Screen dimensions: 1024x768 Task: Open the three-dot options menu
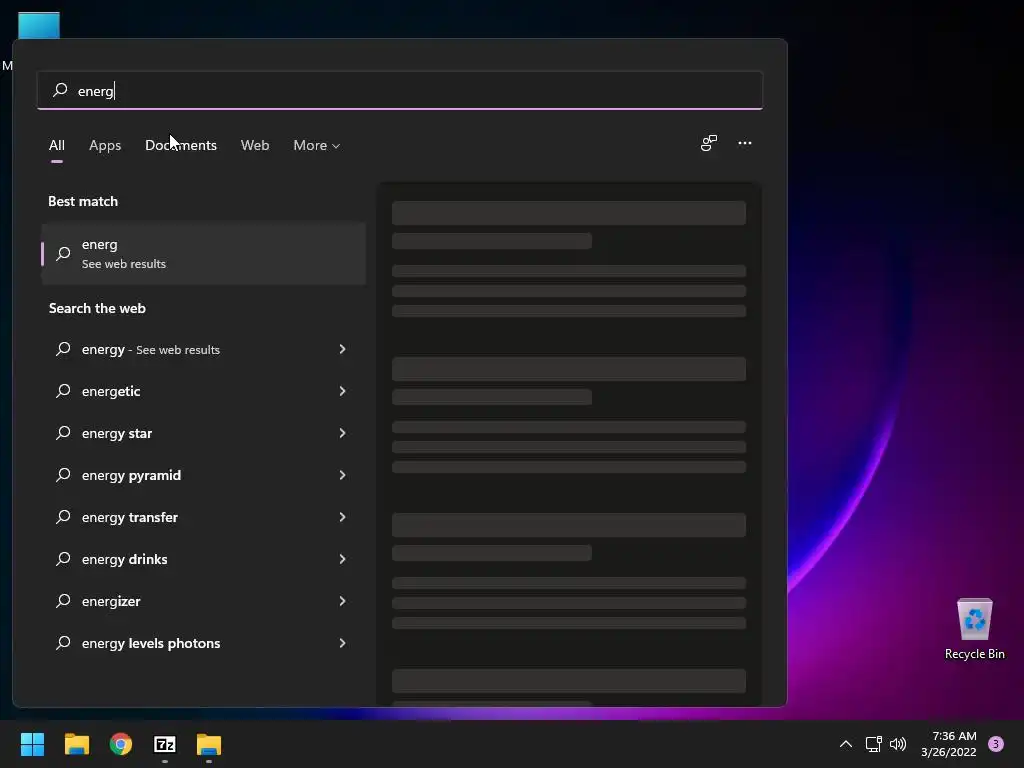point(744,143)
